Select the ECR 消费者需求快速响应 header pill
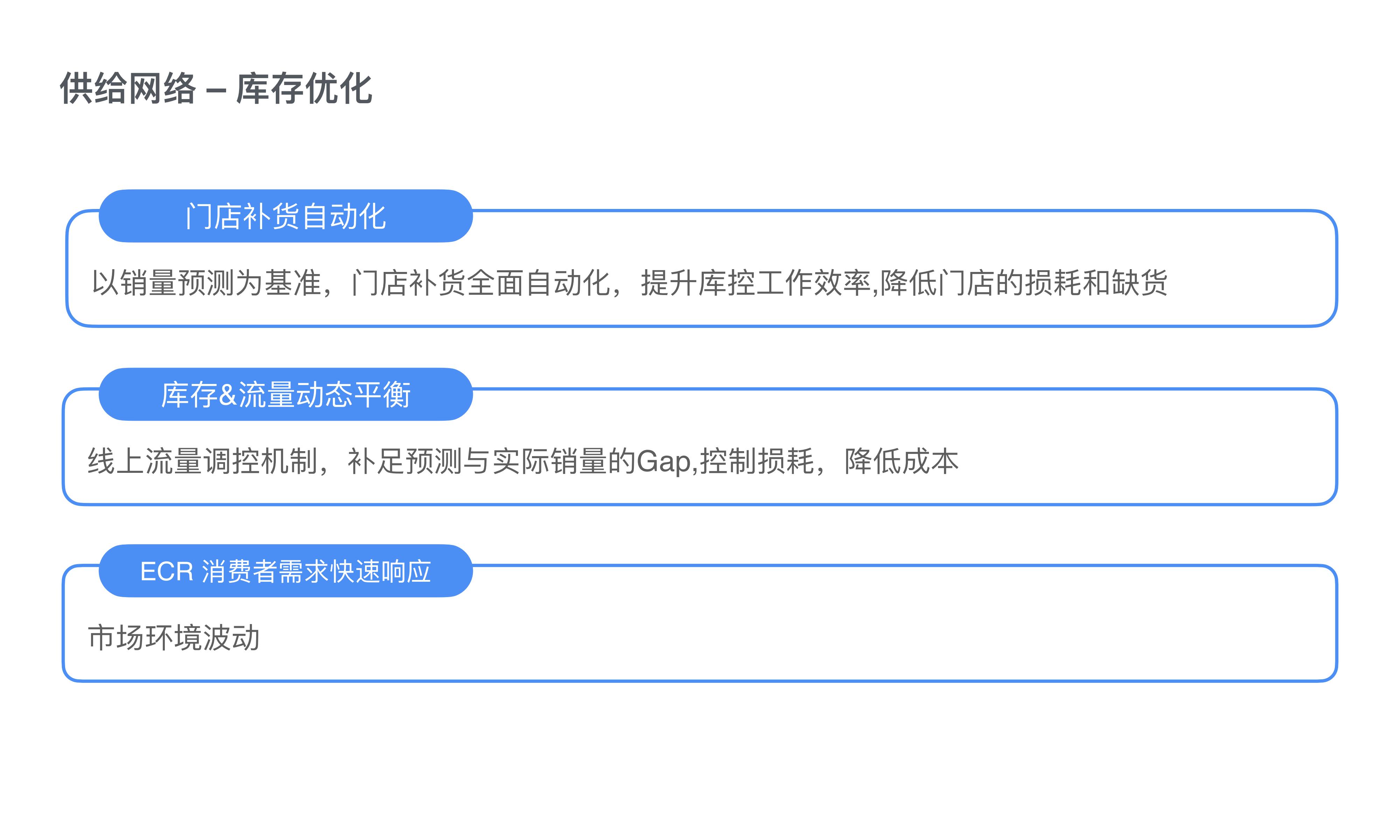1400x840 pixels. [286, 571]
